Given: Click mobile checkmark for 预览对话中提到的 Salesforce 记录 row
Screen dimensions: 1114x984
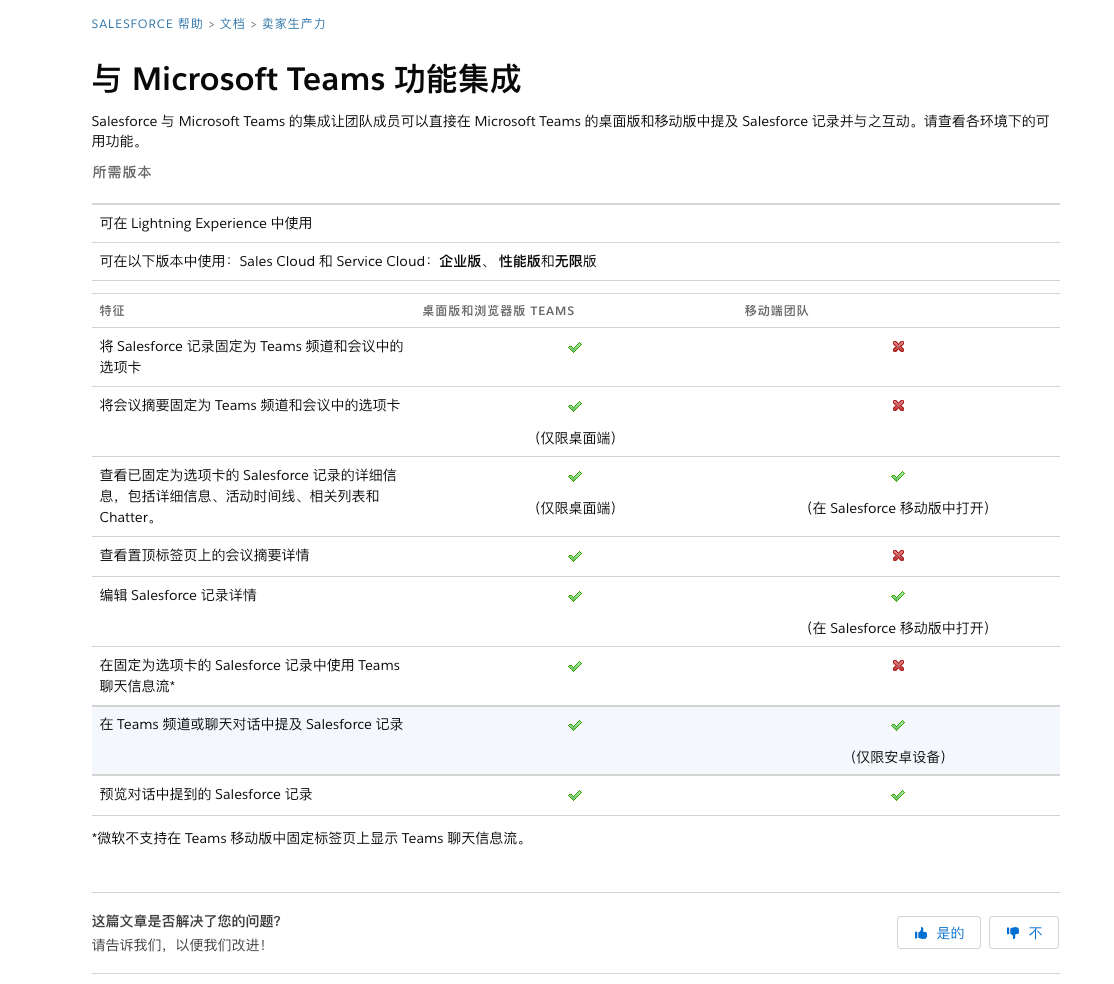Looking at the screenshot, I should [x=898, y=795].
